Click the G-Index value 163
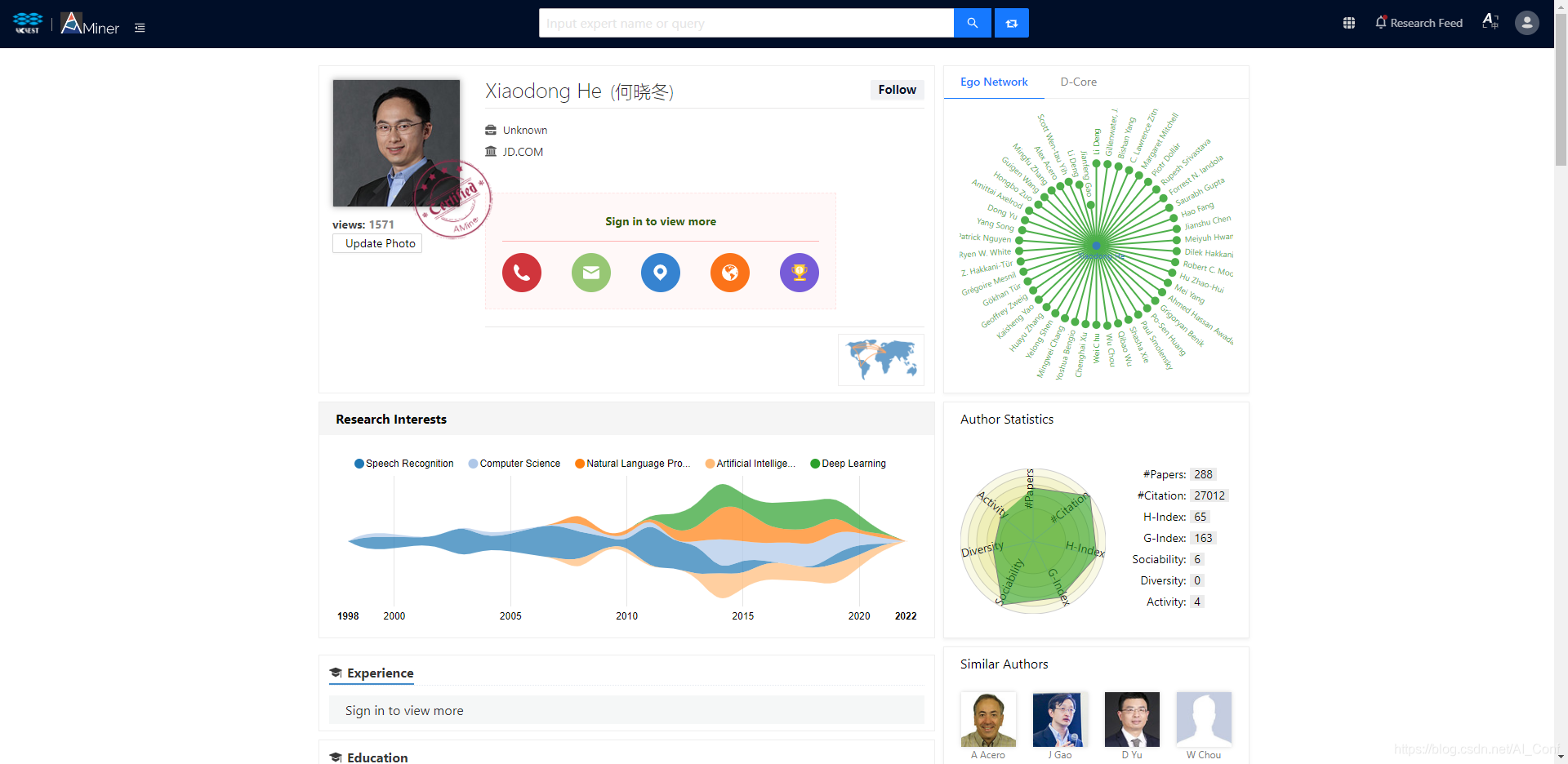Image resolution: width=1568 pixels, height=764 pixels. coord(1203,538)
